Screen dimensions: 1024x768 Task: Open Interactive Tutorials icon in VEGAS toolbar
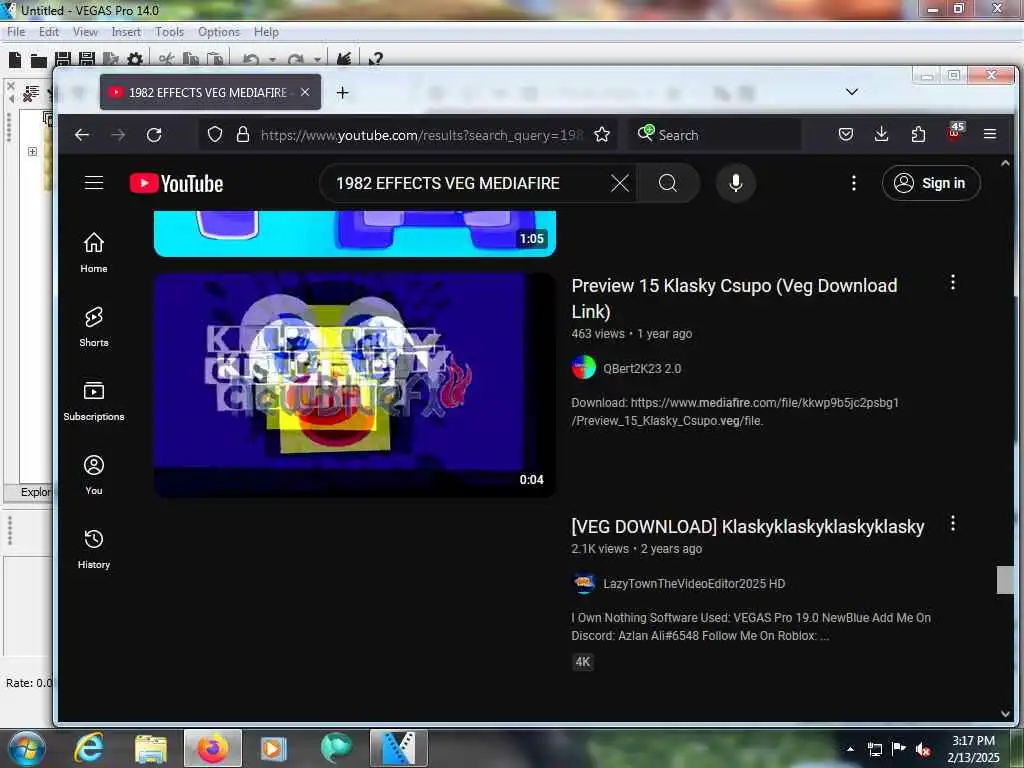coord(344,60)
